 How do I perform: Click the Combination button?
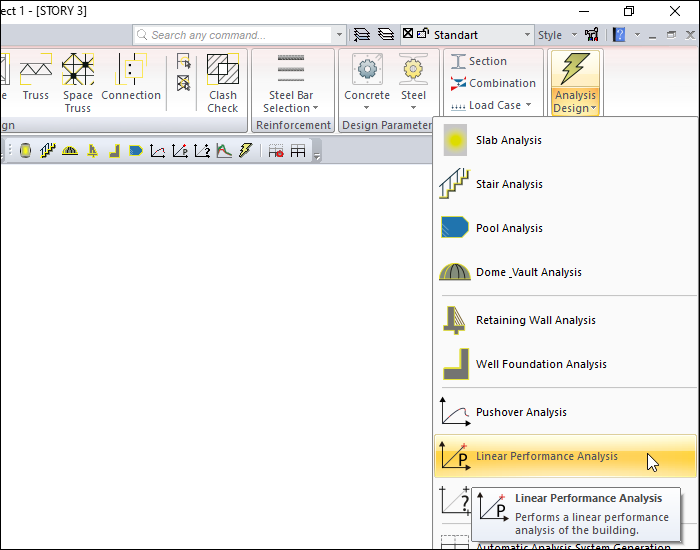coord(493,83)
